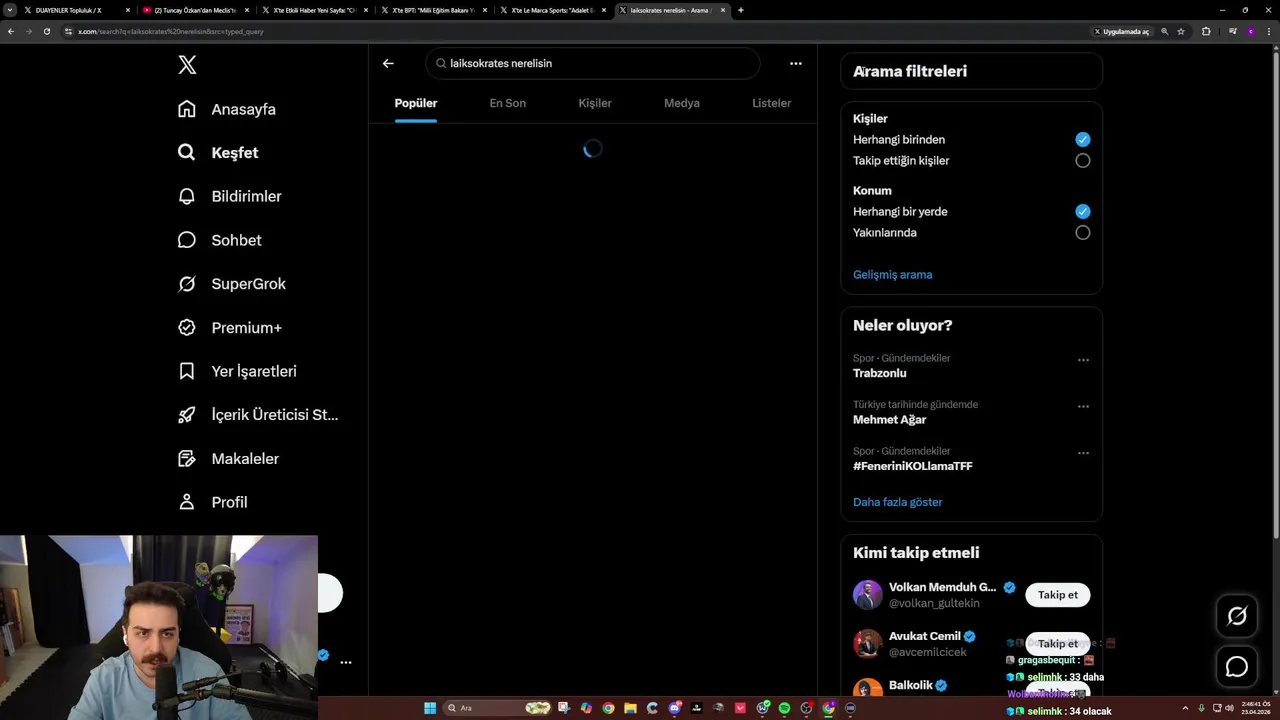Select Herhangi birinden radio option
This screenshot has height=720, width=1280.
[x=1083, y=140]
